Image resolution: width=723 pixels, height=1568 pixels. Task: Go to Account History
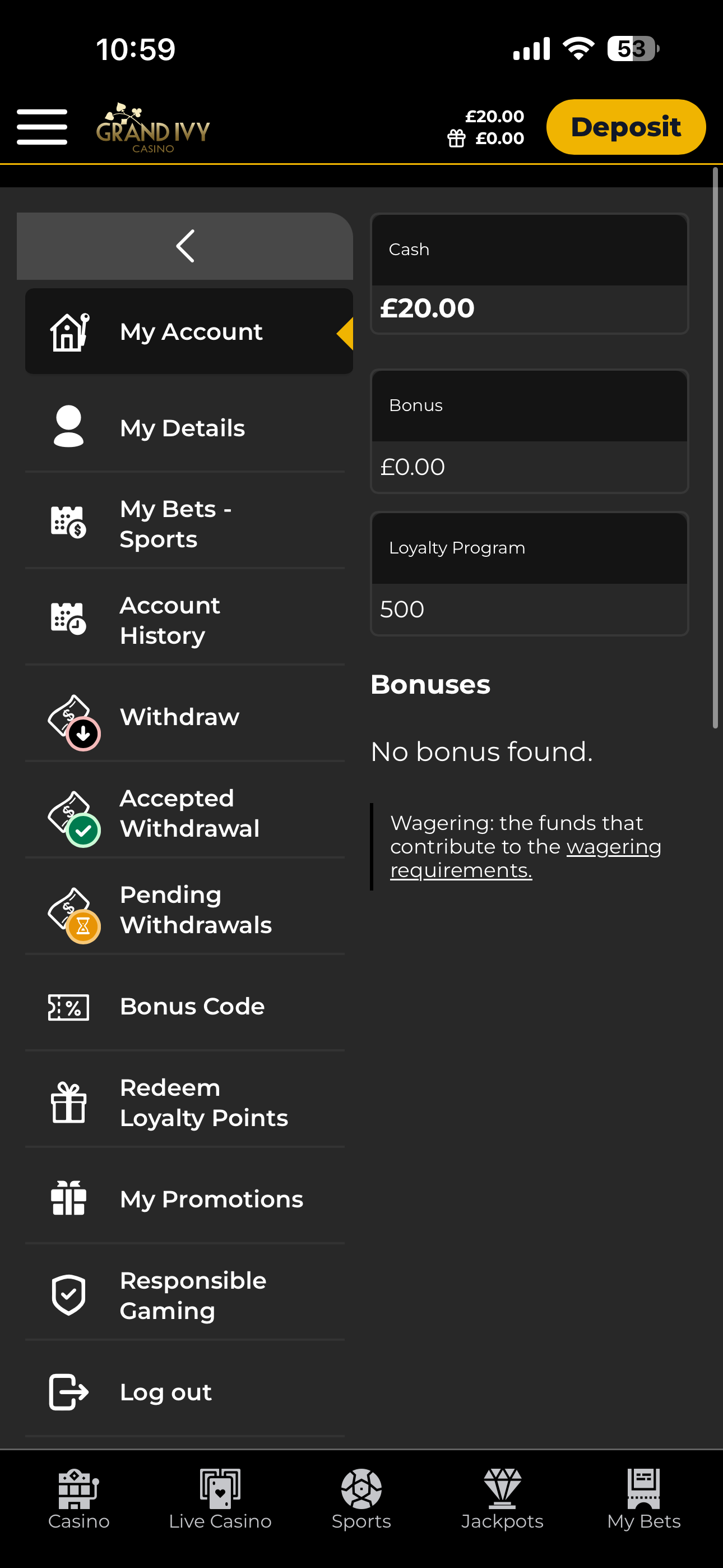170,620
